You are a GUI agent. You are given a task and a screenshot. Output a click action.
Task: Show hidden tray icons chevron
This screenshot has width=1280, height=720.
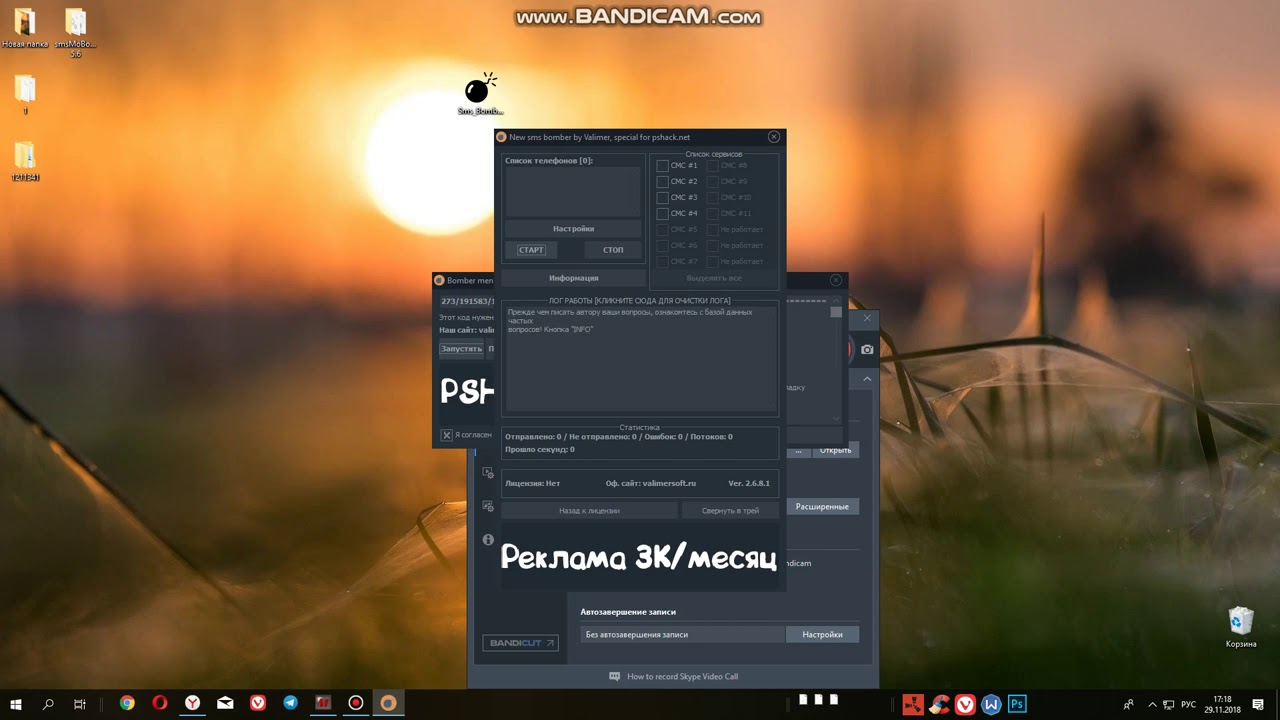[x=1152, y=704]
